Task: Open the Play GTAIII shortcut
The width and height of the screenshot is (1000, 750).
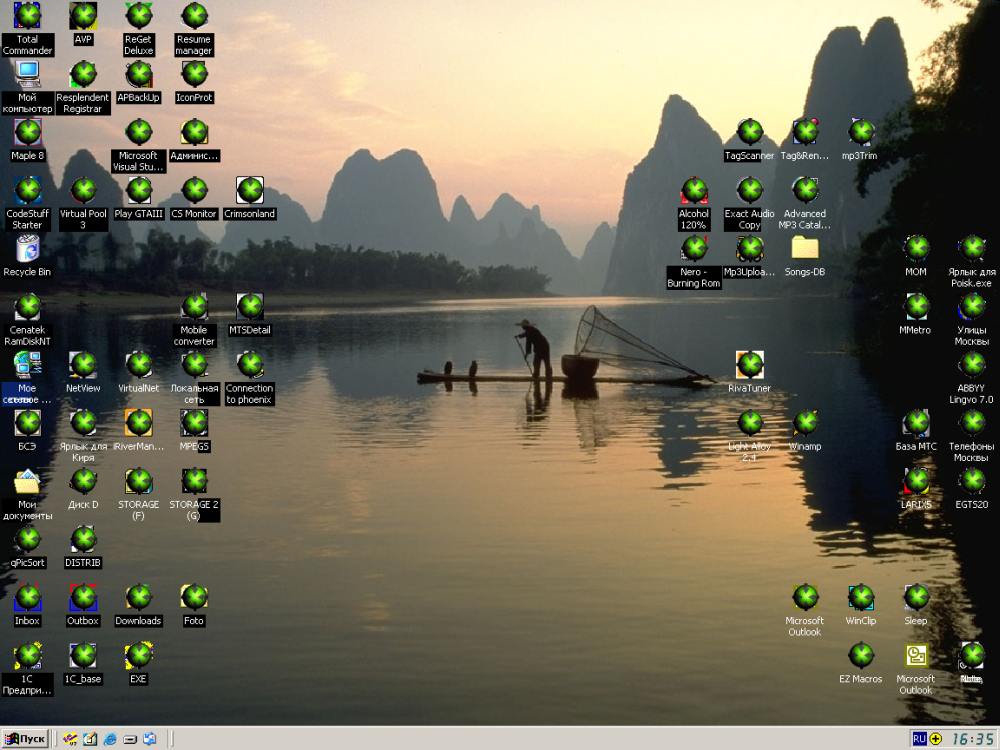Action: 139,190
